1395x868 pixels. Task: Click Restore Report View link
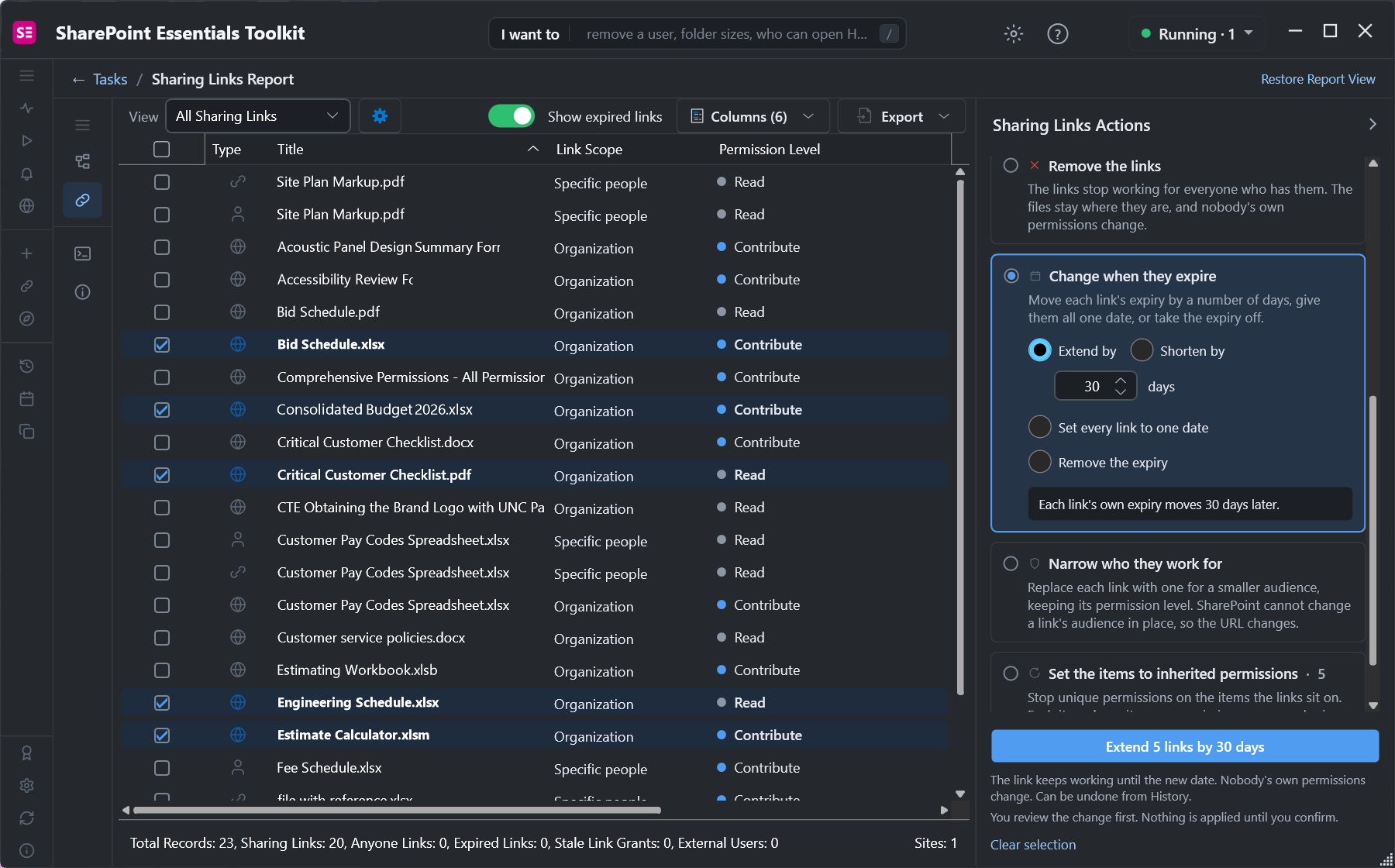tap(1317, 79)
